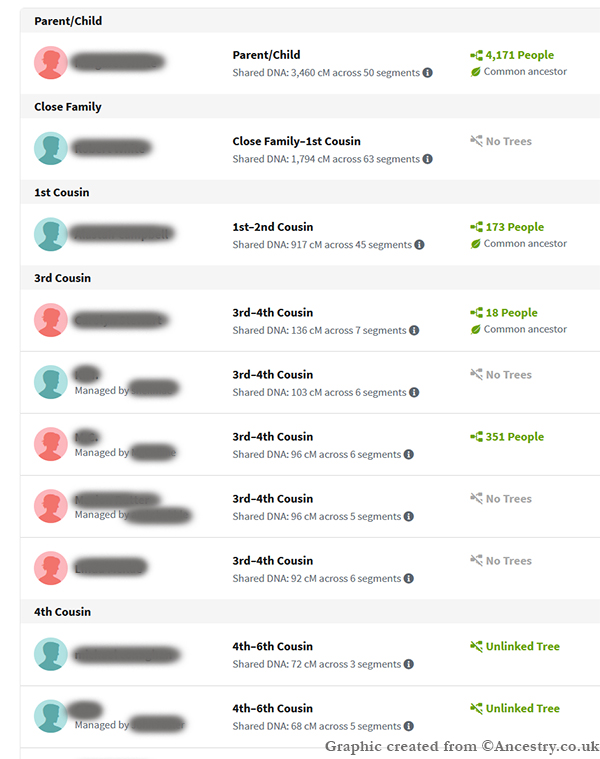Click tree icon next to 4,171 People
600x759 pixels.
pyautogui.click(x=476, y=56)
